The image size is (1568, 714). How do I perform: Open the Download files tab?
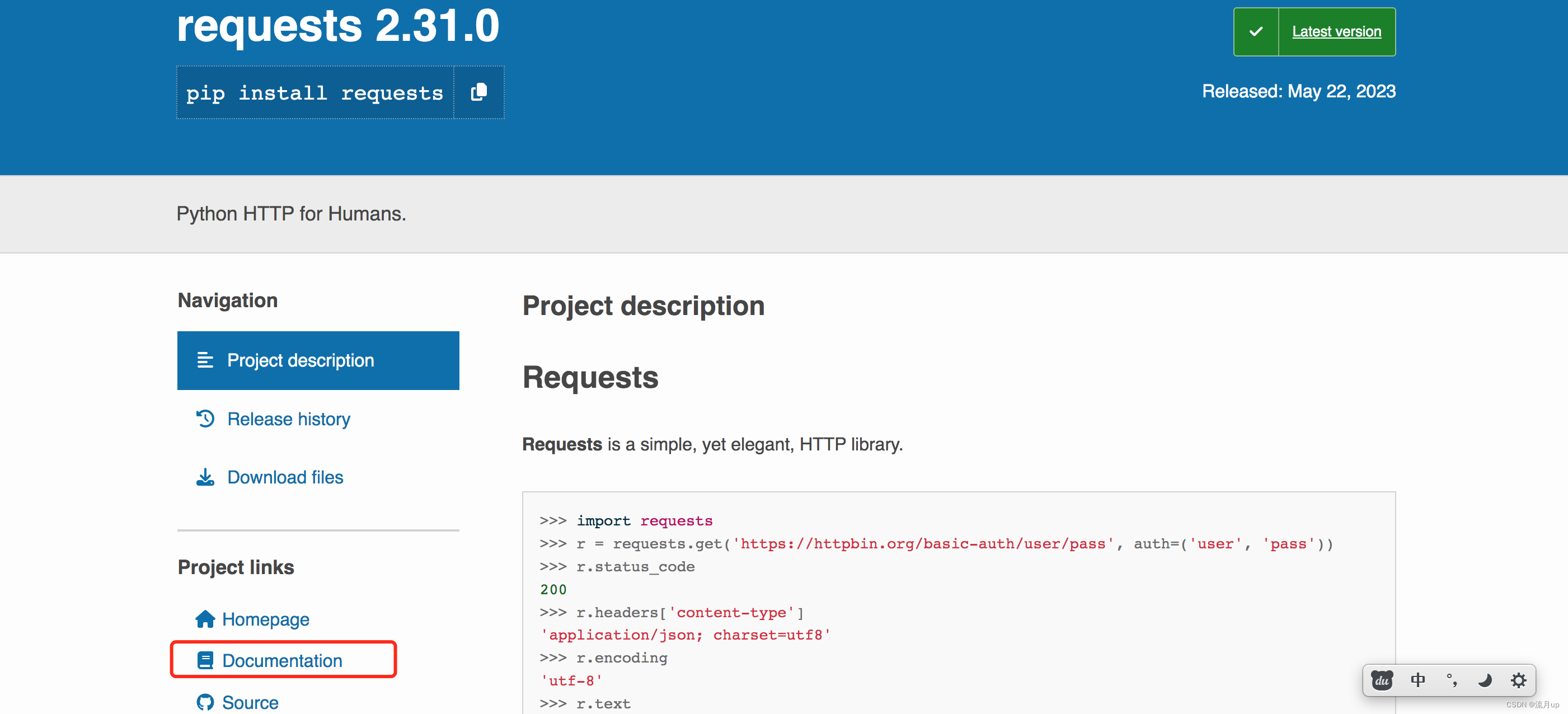point(285,477)
